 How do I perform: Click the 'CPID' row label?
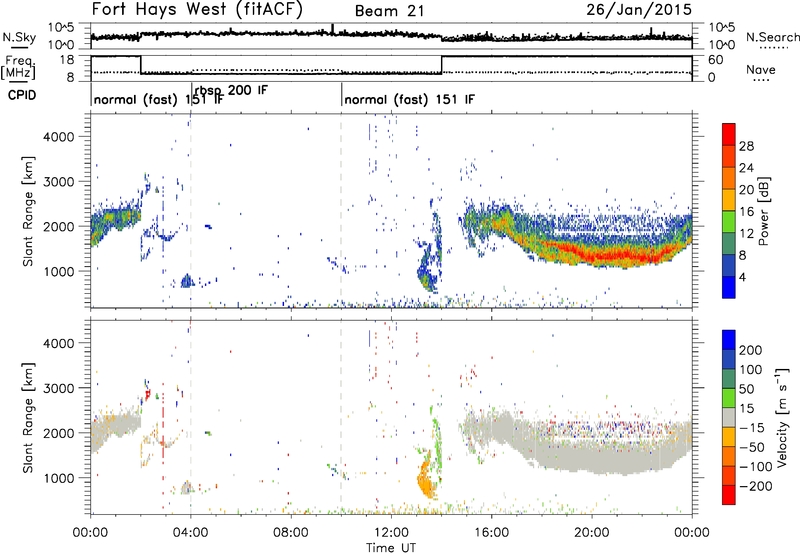(x=22, y=95)
